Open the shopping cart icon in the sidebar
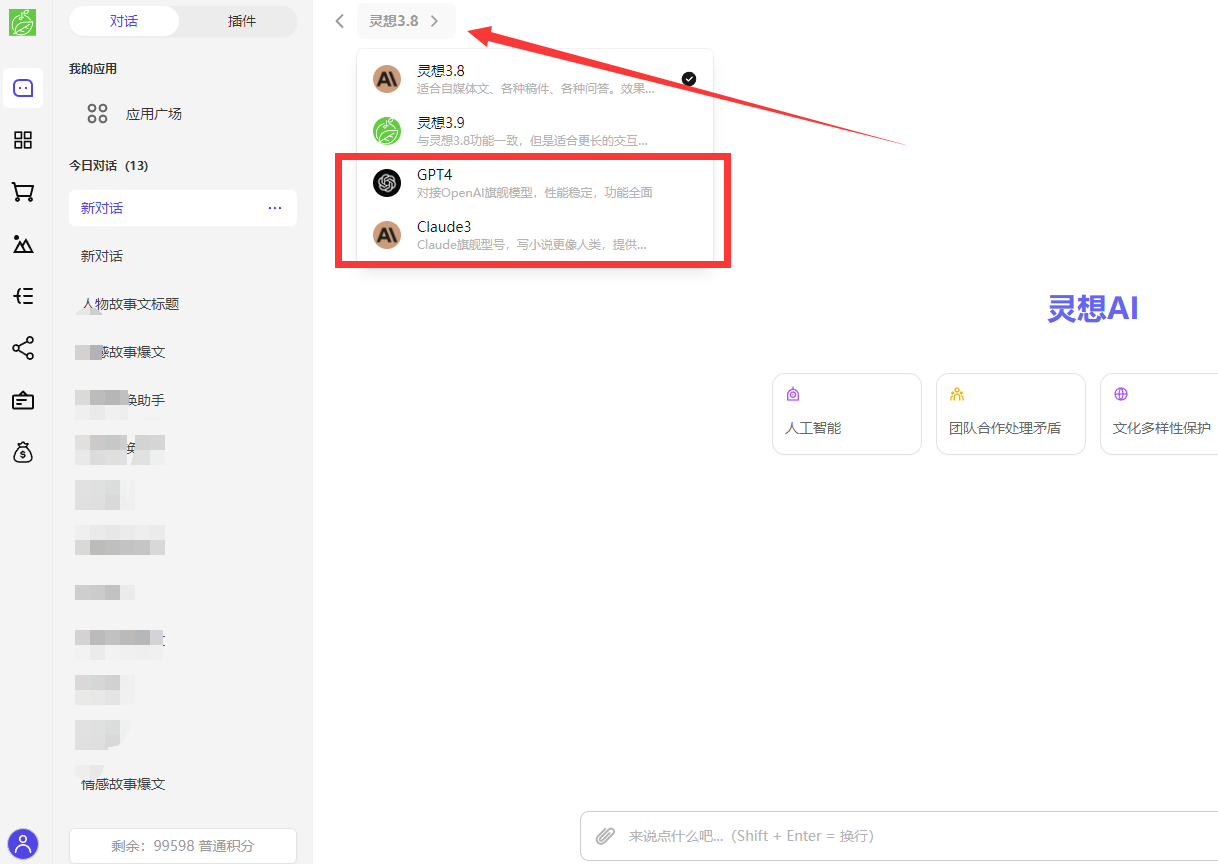1218x864 pixels. [23, 192]
